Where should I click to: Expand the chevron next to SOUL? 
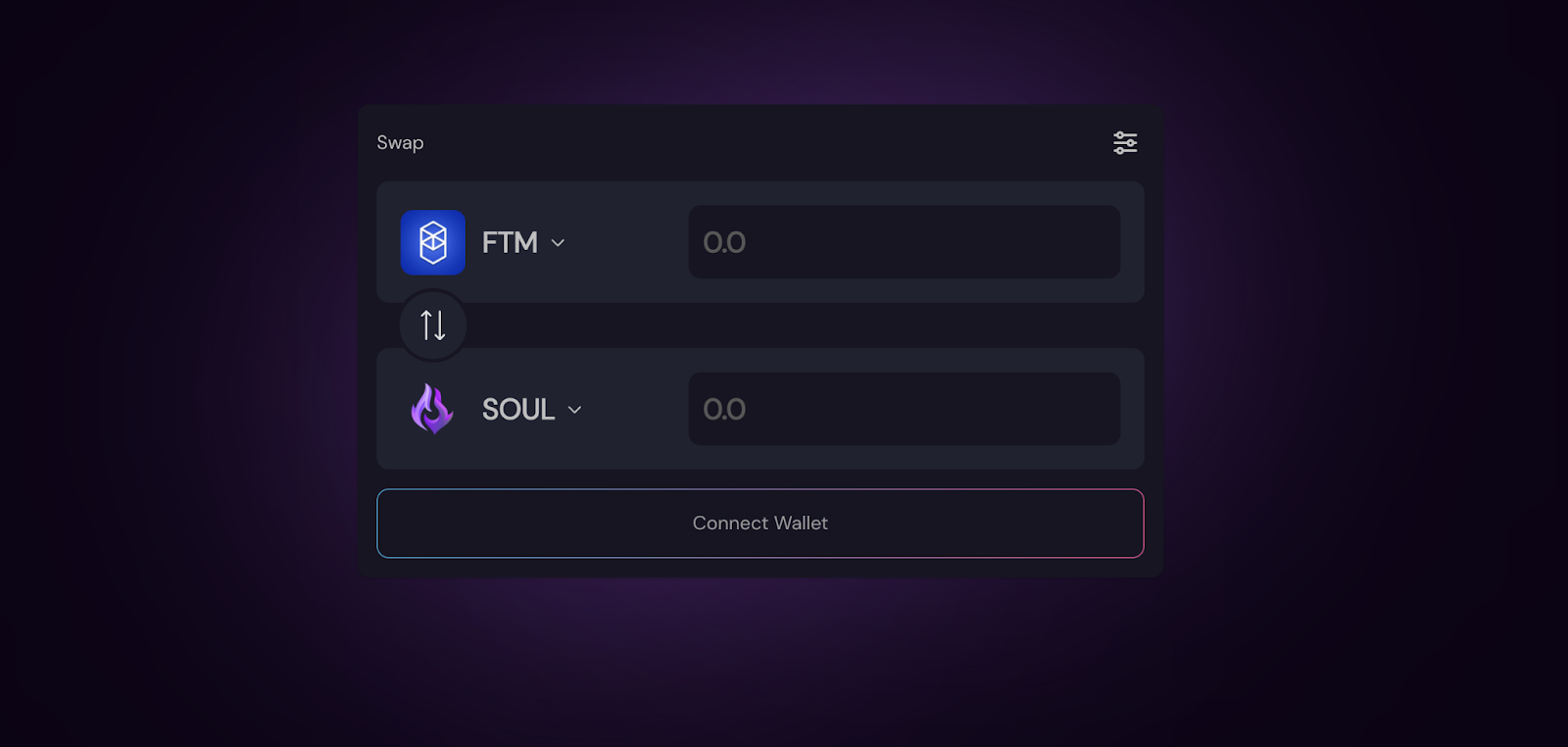574,410
